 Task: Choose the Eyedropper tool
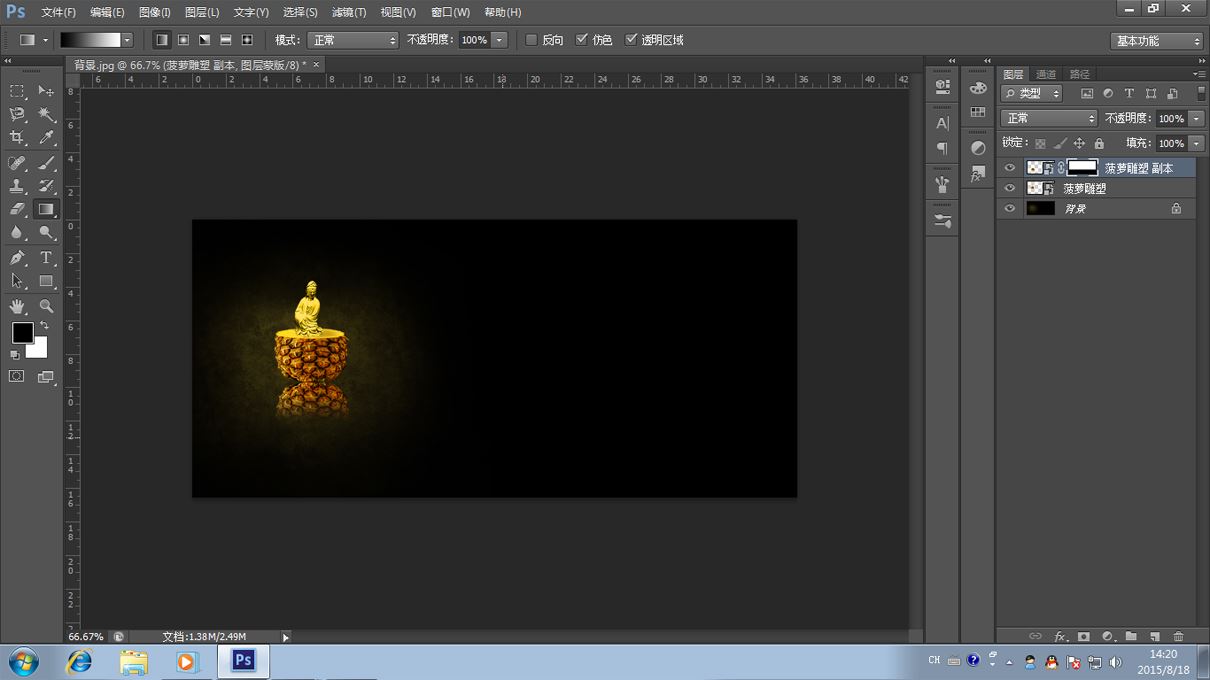pos(47,138)
